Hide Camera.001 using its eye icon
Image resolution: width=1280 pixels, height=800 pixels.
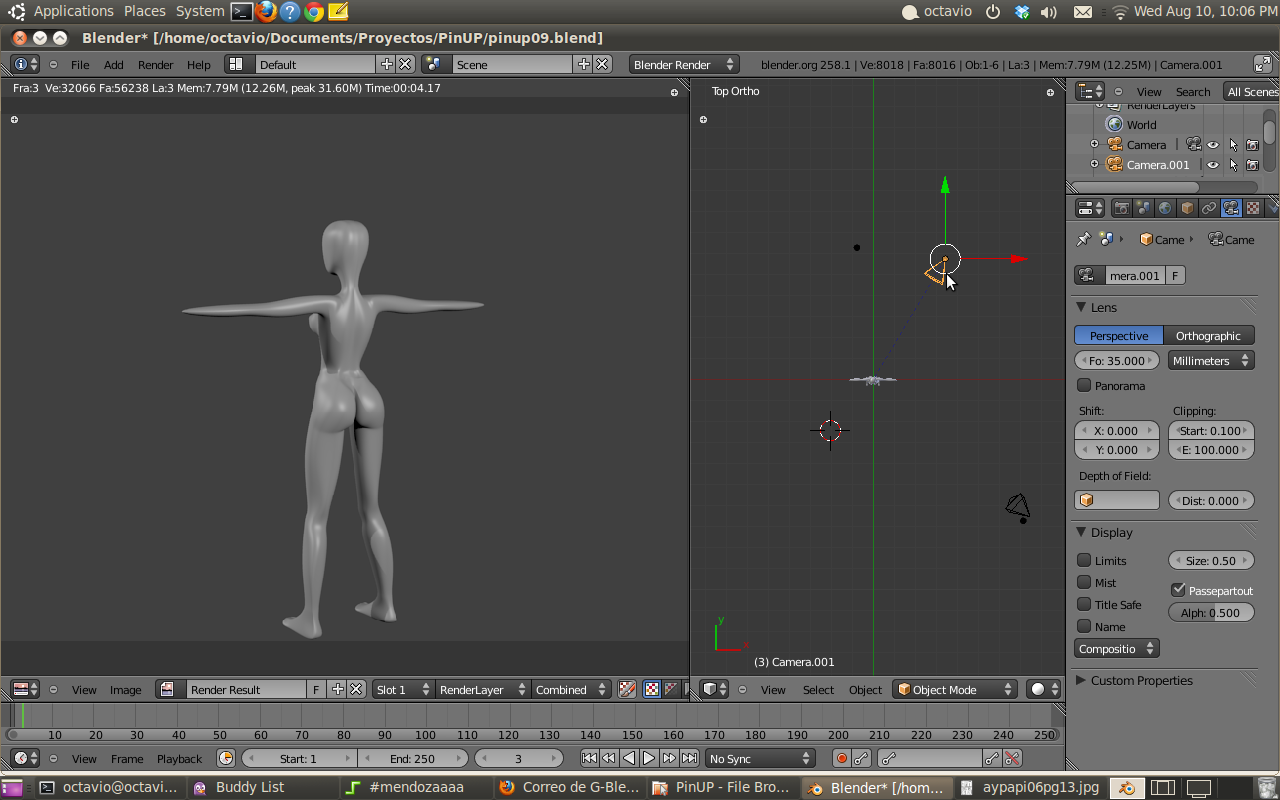[x=1213, y=165]
